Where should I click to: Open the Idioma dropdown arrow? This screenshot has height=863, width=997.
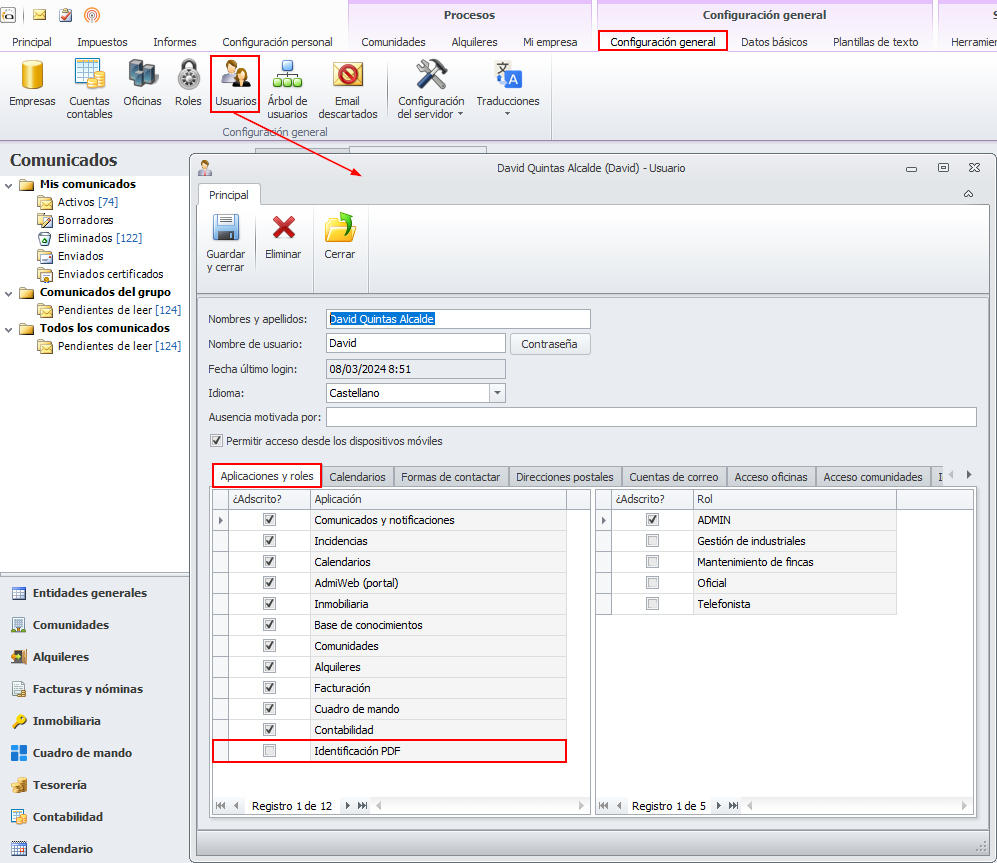pos(497,393)
